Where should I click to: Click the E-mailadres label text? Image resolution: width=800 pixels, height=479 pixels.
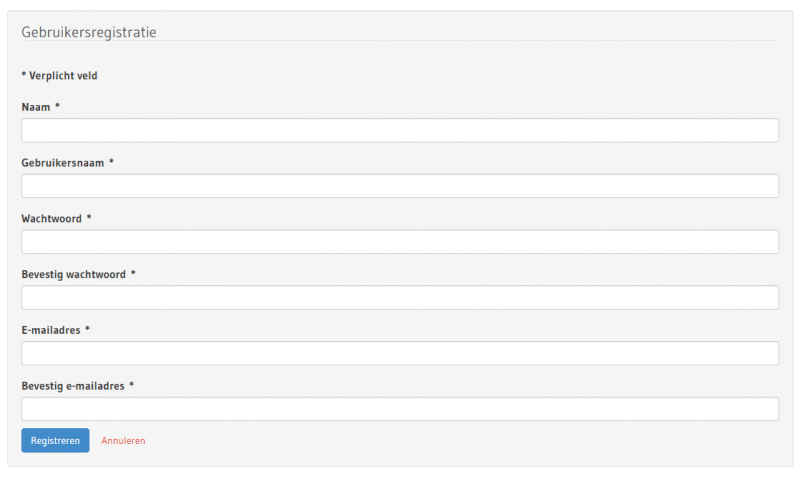[x=51, y=330]
